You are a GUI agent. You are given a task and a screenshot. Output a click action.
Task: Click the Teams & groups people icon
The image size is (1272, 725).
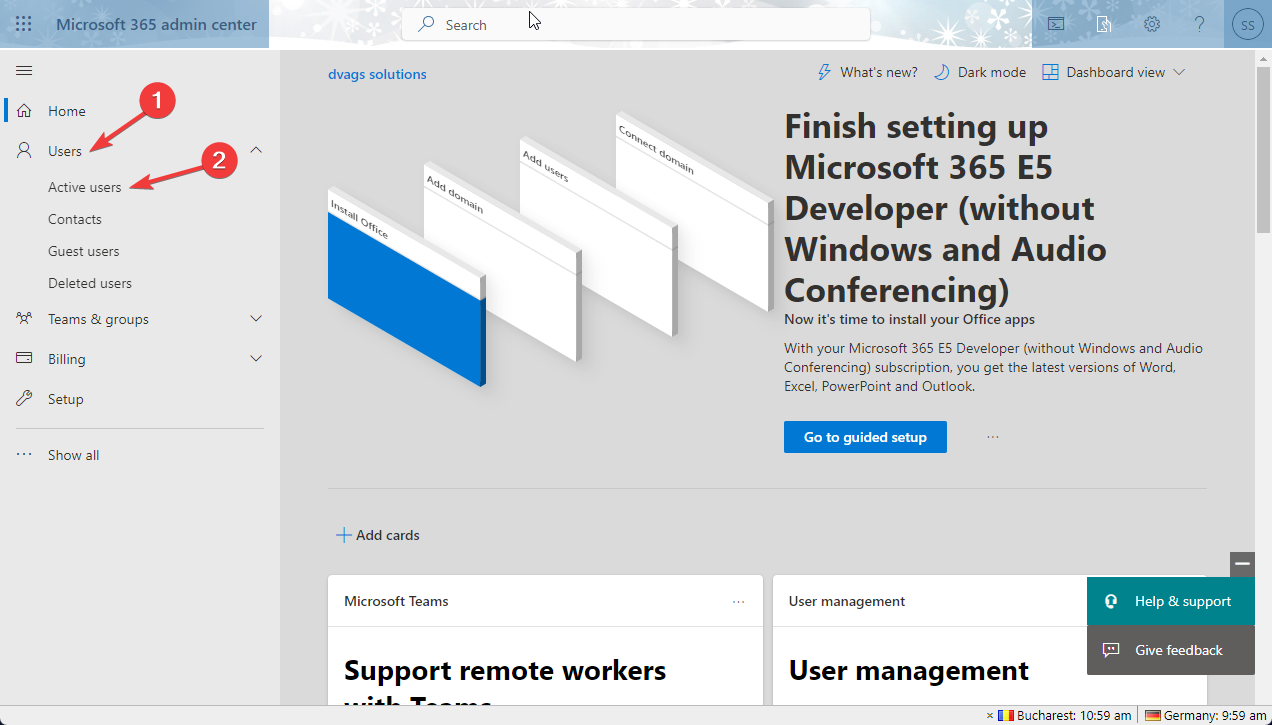coord(24,319)
